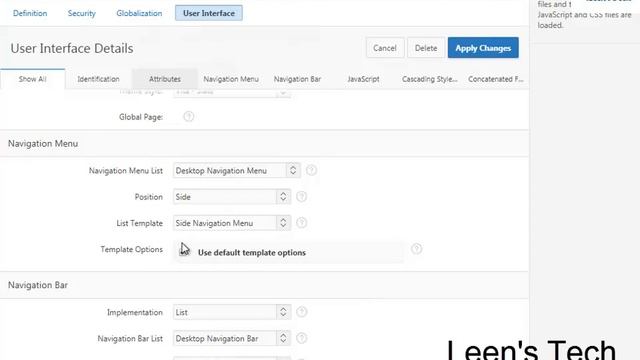Click the Global Page label
The image size is (640, 360).
click(x=141, y=117)
